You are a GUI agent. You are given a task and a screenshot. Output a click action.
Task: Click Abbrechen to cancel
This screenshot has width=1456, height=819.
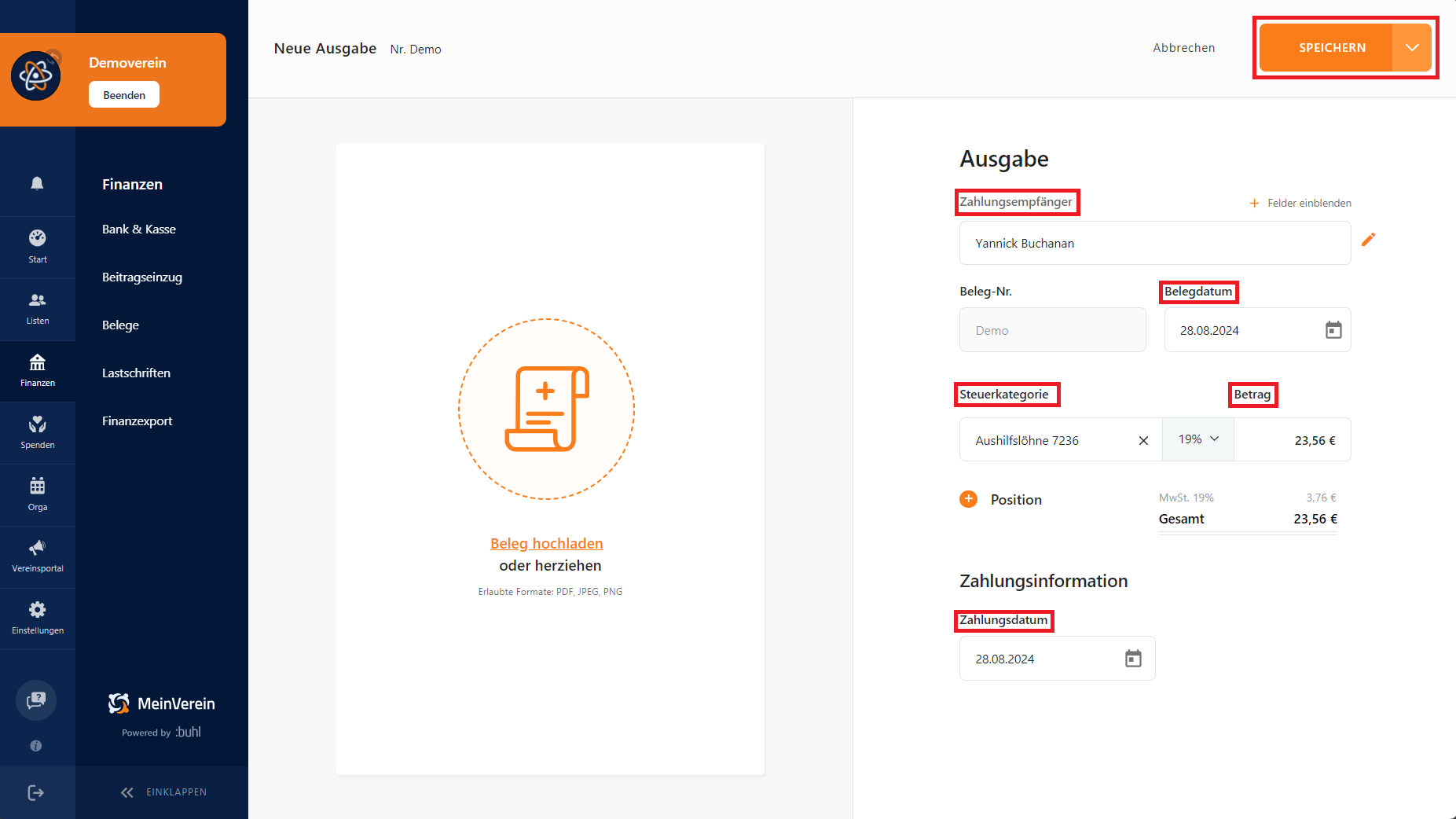click(1183, 48)
